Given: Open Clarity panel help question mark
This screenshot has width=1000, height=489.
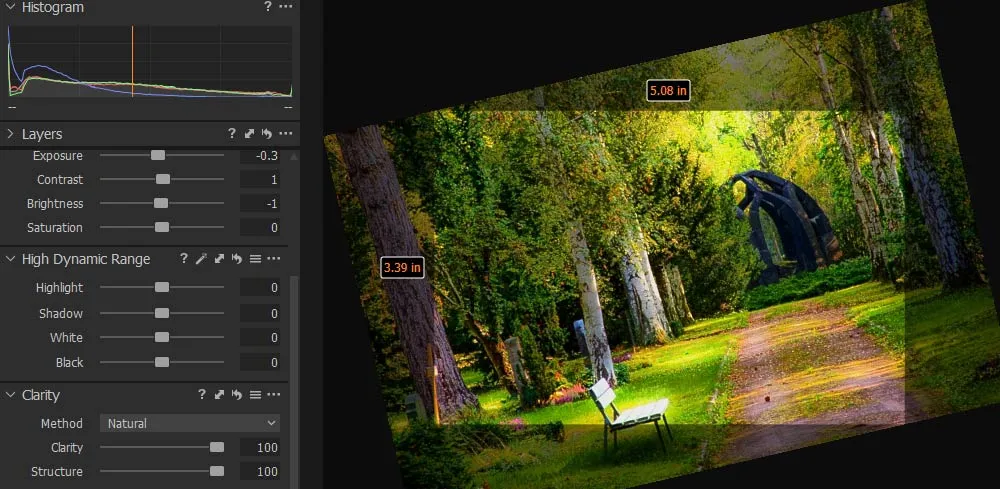Looking at the screenshot, I should pos(202,395).
